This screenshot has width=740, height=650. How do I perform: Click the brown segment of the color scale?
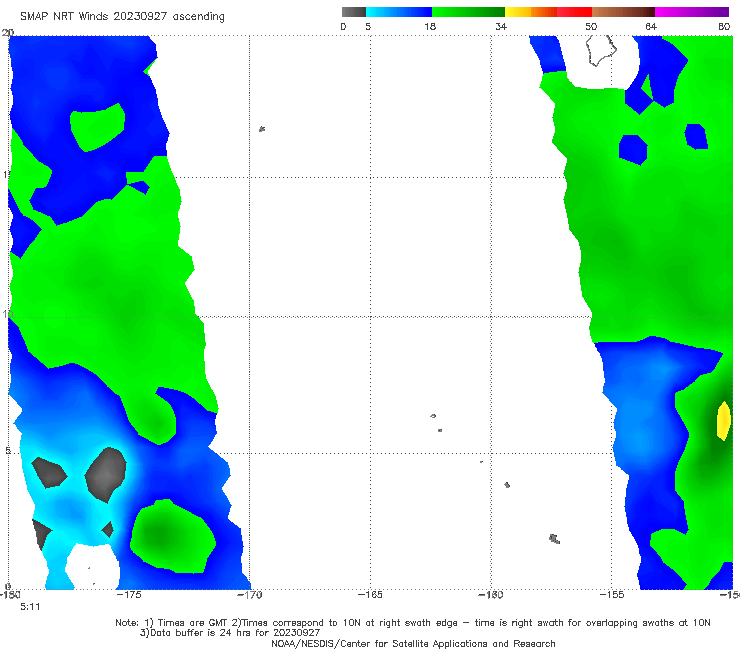coord(623,12)
